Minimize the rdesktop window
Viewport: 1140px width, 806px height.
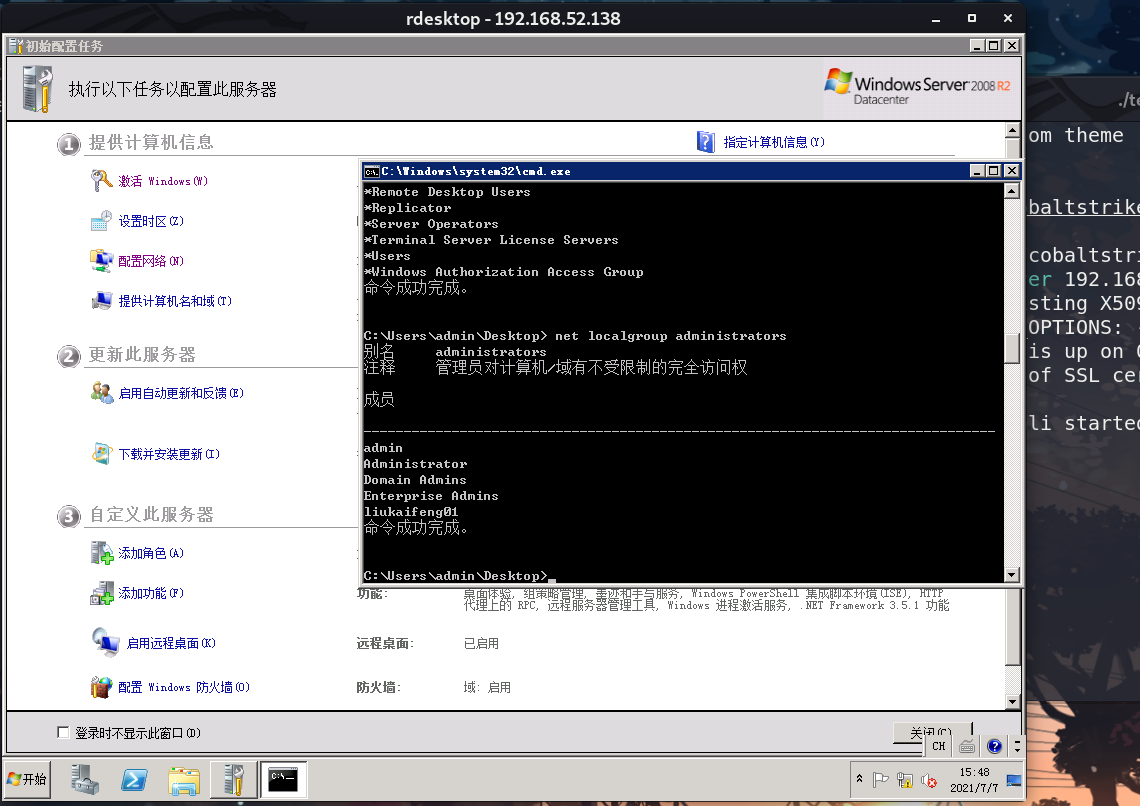click(x=936, y=19)
